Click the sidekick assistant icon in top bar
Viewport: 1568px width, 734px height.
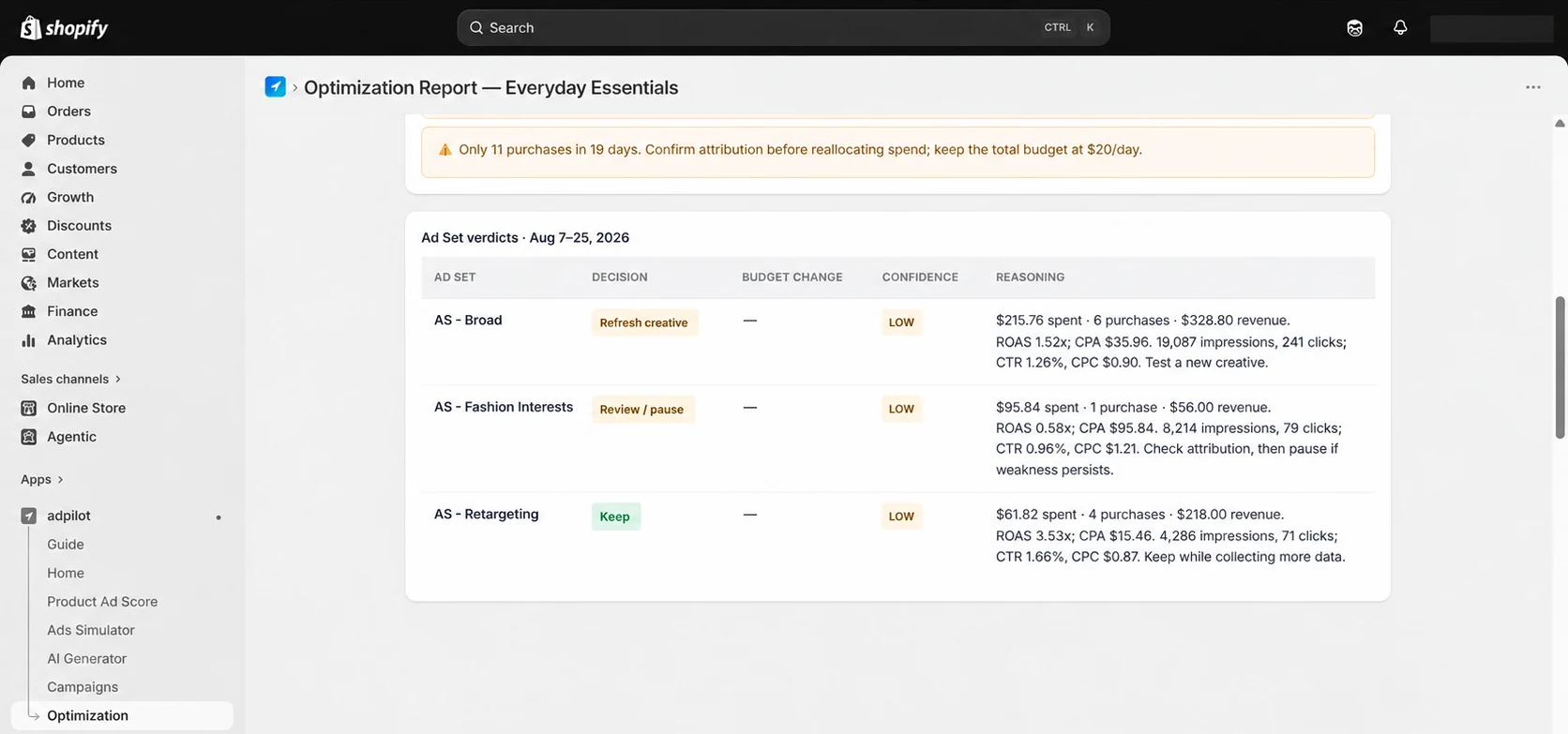pyautogui.click(x=1355, y=28)
